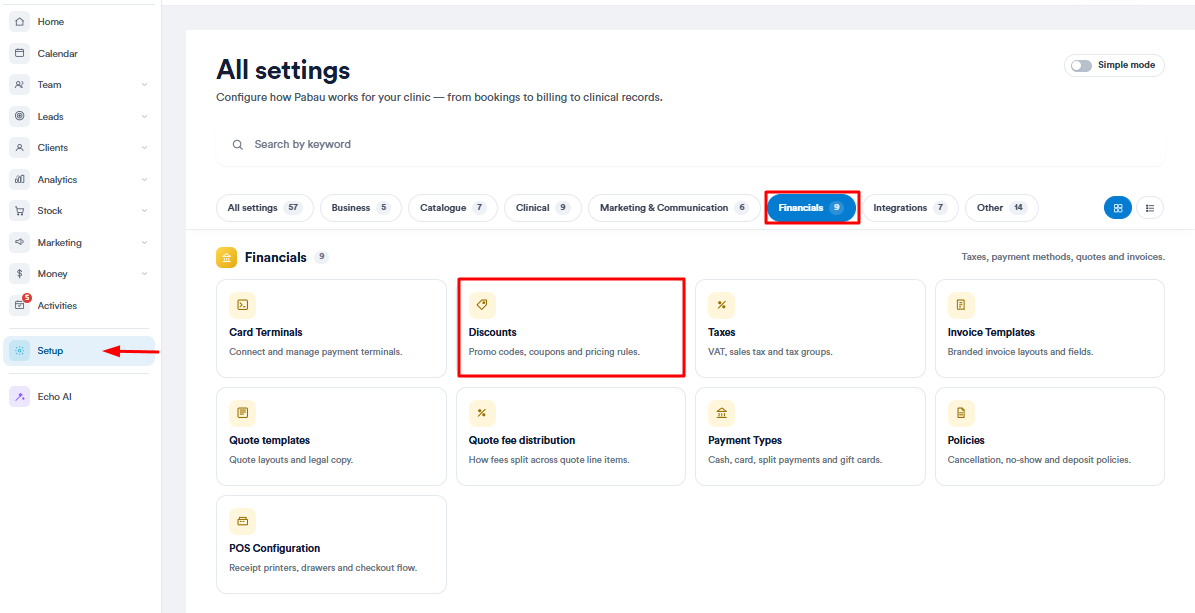Image resolution: width=1195 pixels, height=613 pixels.
Task: Select the Marketing & Communication tab
Action: [x=674, y=207]
